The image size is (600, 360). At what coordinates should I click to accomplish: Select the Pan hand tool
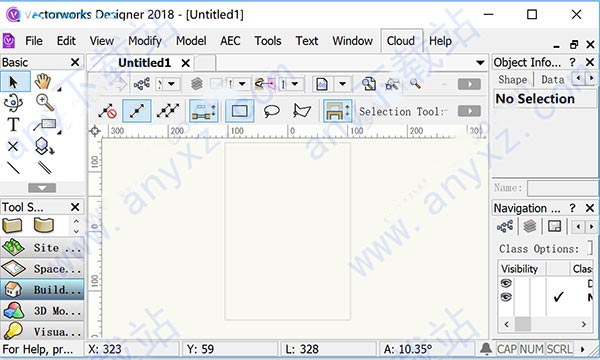click(42, 81)
